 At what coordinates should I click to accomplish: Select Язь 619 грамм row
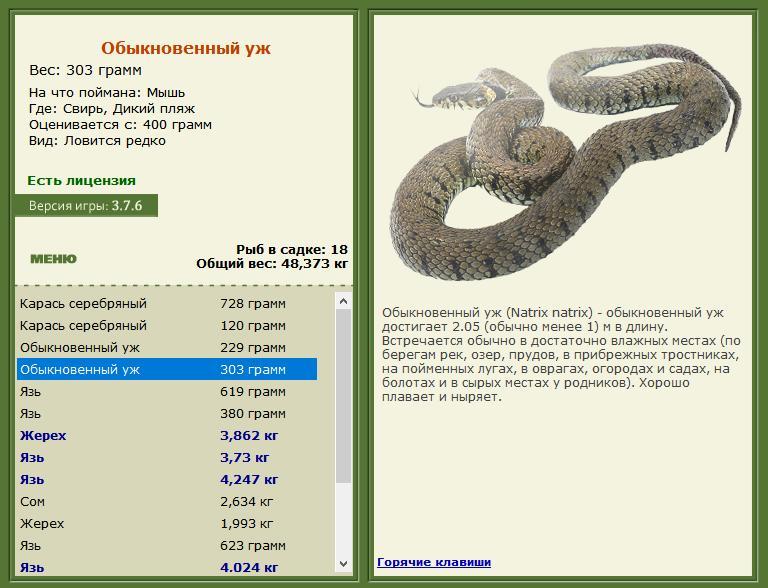[167, 392]
